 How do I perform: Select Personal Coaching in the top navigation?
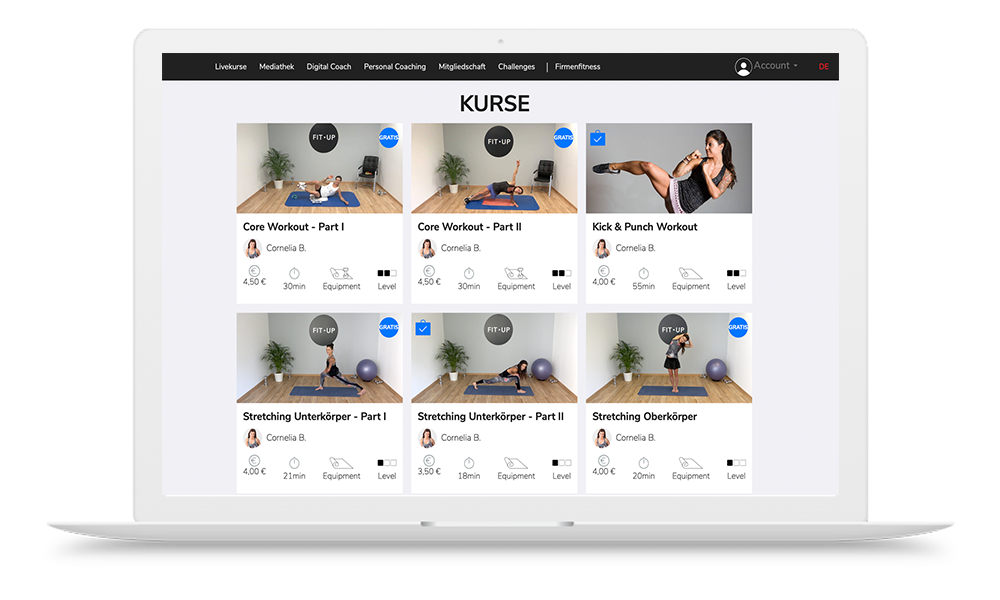point(394,67)
